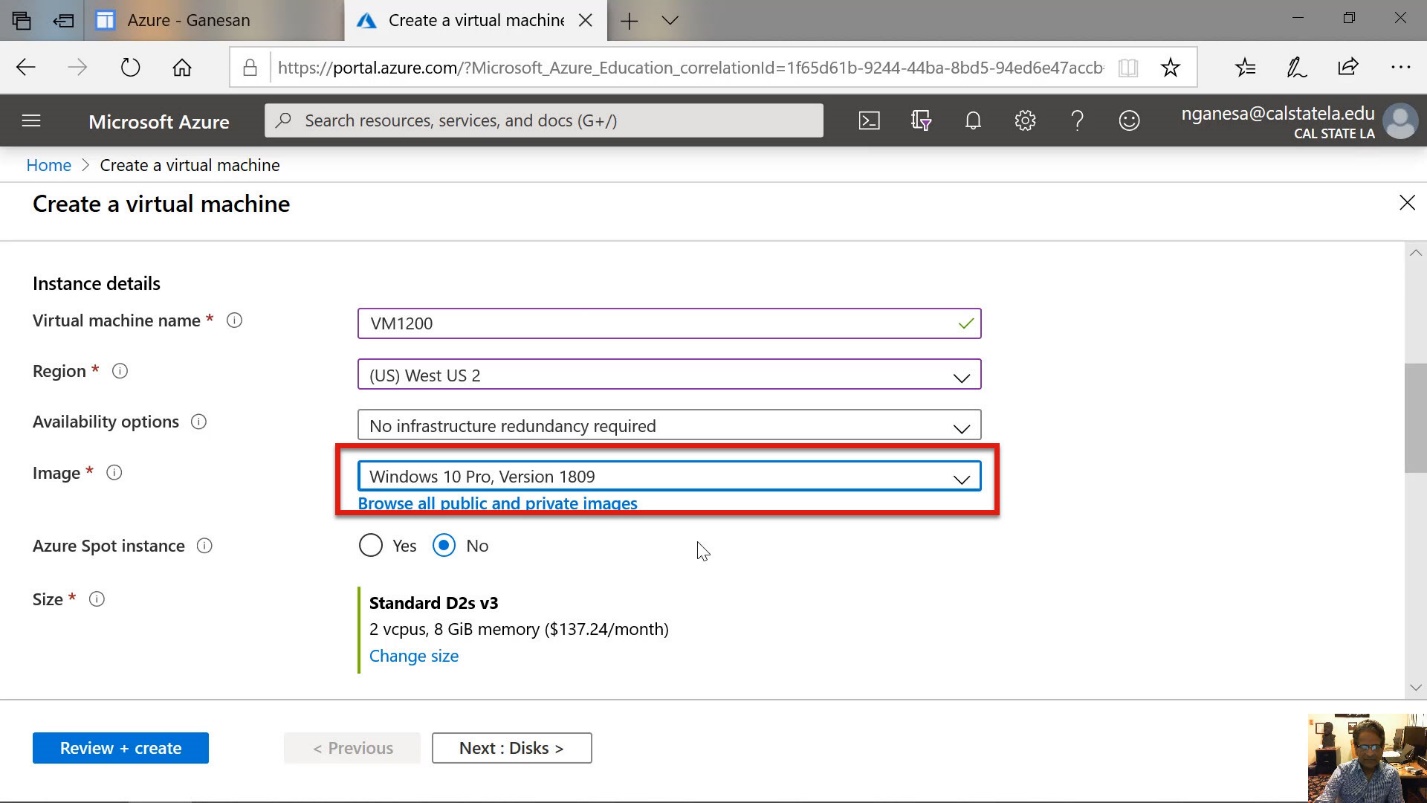The width and height of the screenshot is (1427, 803).
Task: Add page to favorites with star icon
Action: pos(1170,67)
